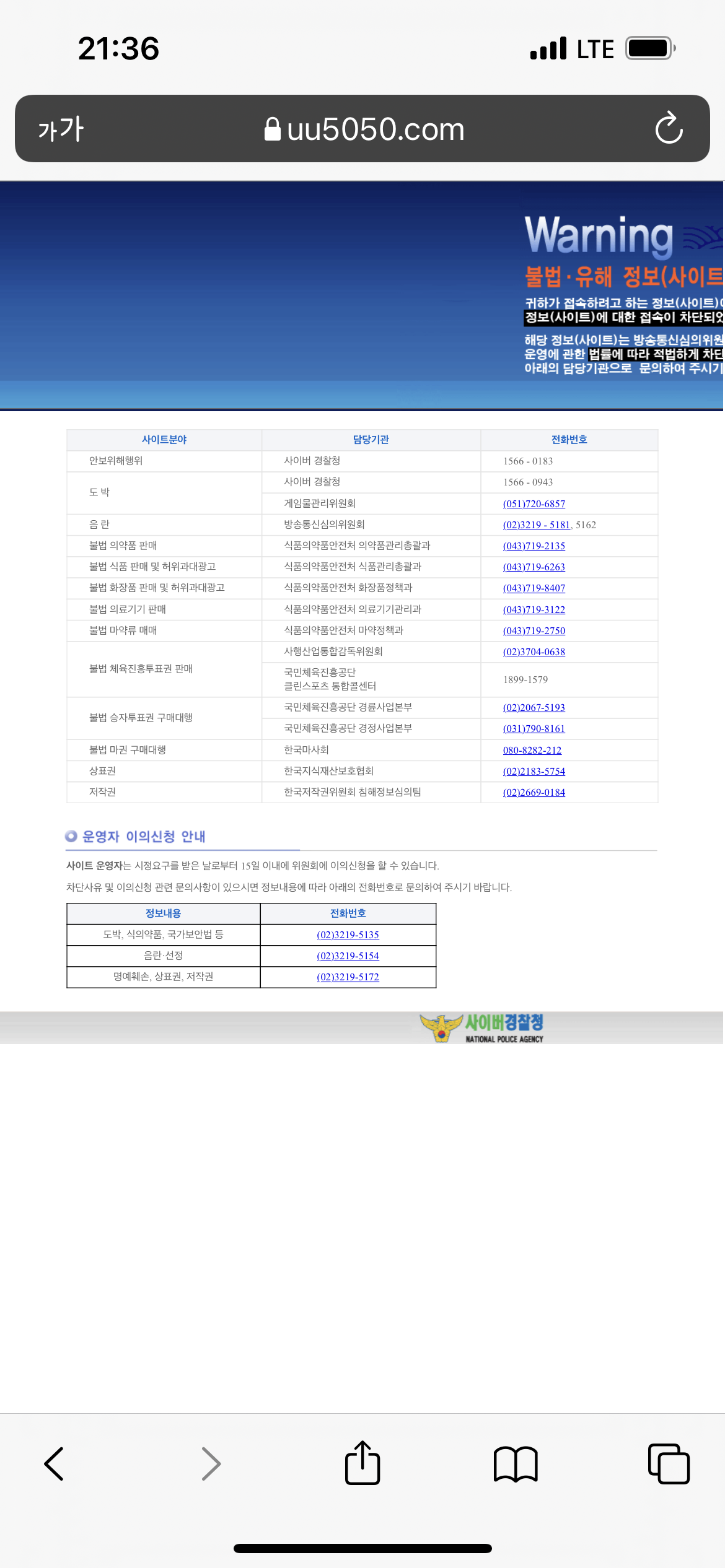725x1568 pixels.
Task: Tap the uu5050.com address field
Action: (362, 129)
